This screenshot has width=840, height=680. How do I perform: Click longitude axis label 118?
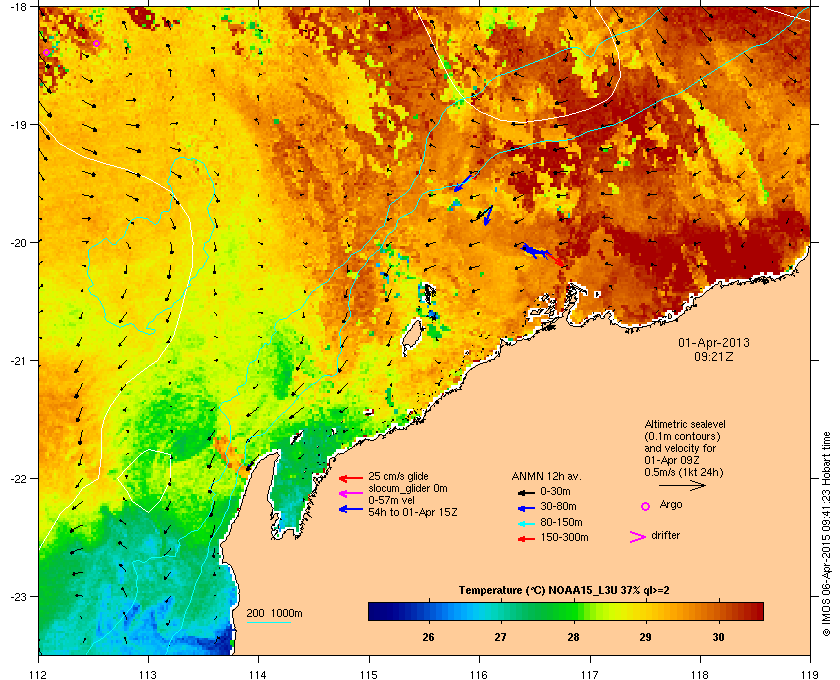(700, 675)
